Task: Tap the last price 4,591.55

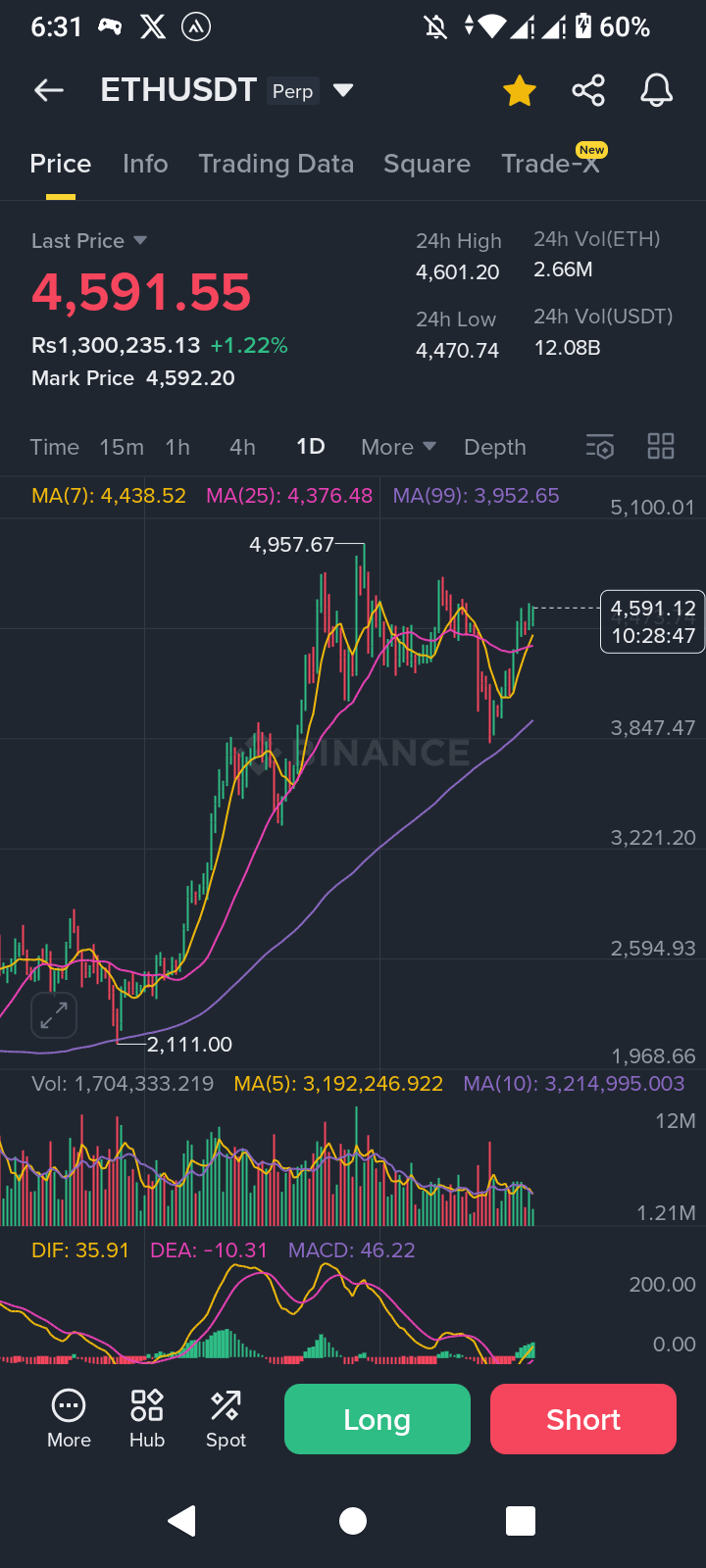Action: point(141,293)
